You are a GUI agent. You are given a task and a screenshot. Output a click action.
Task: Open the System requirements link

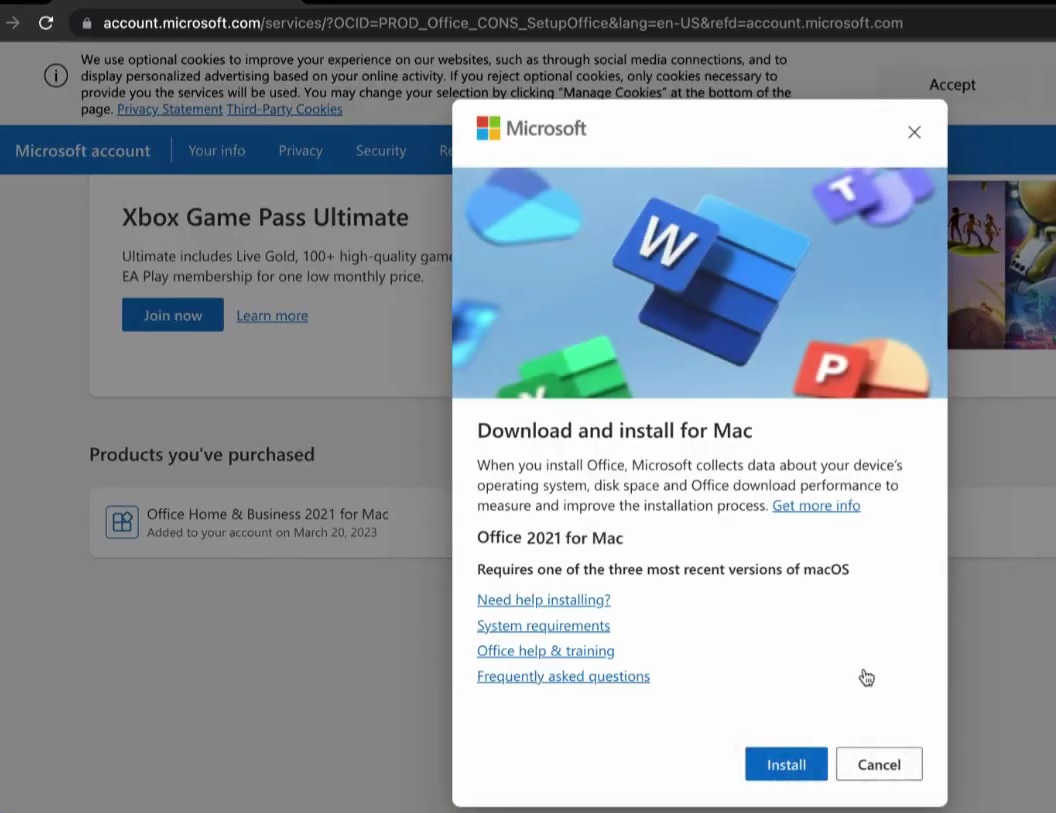pyautogui.click(x=543, y=625)
